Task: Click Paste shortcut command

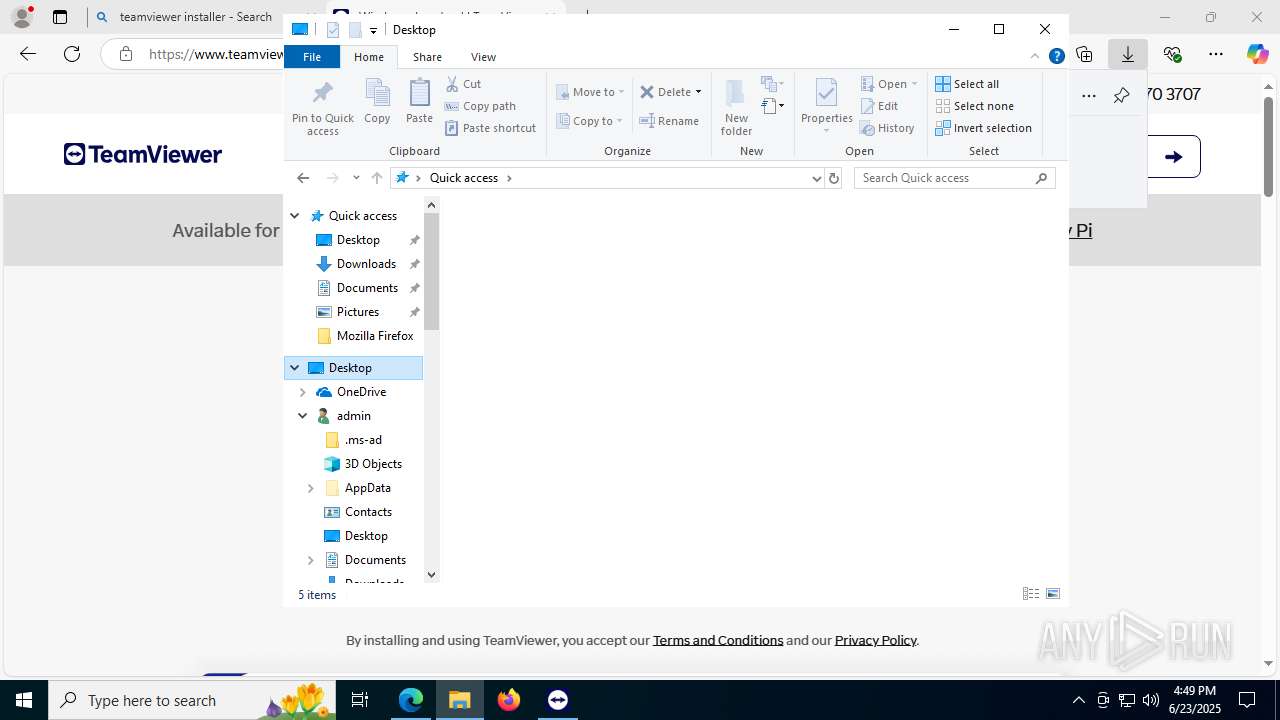Action: (x=490, y=128)
